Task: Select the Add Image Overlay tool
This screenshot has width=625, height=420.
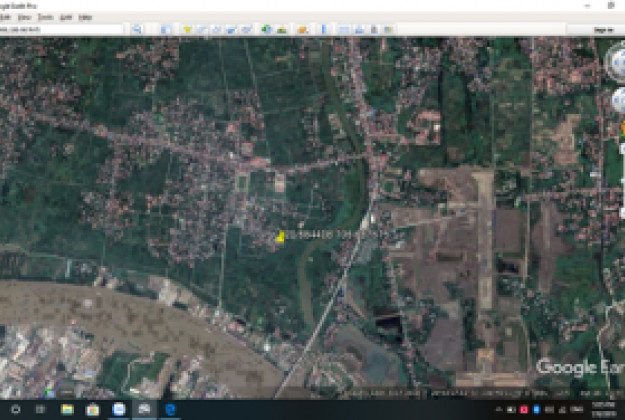Action: click(231, 29)
